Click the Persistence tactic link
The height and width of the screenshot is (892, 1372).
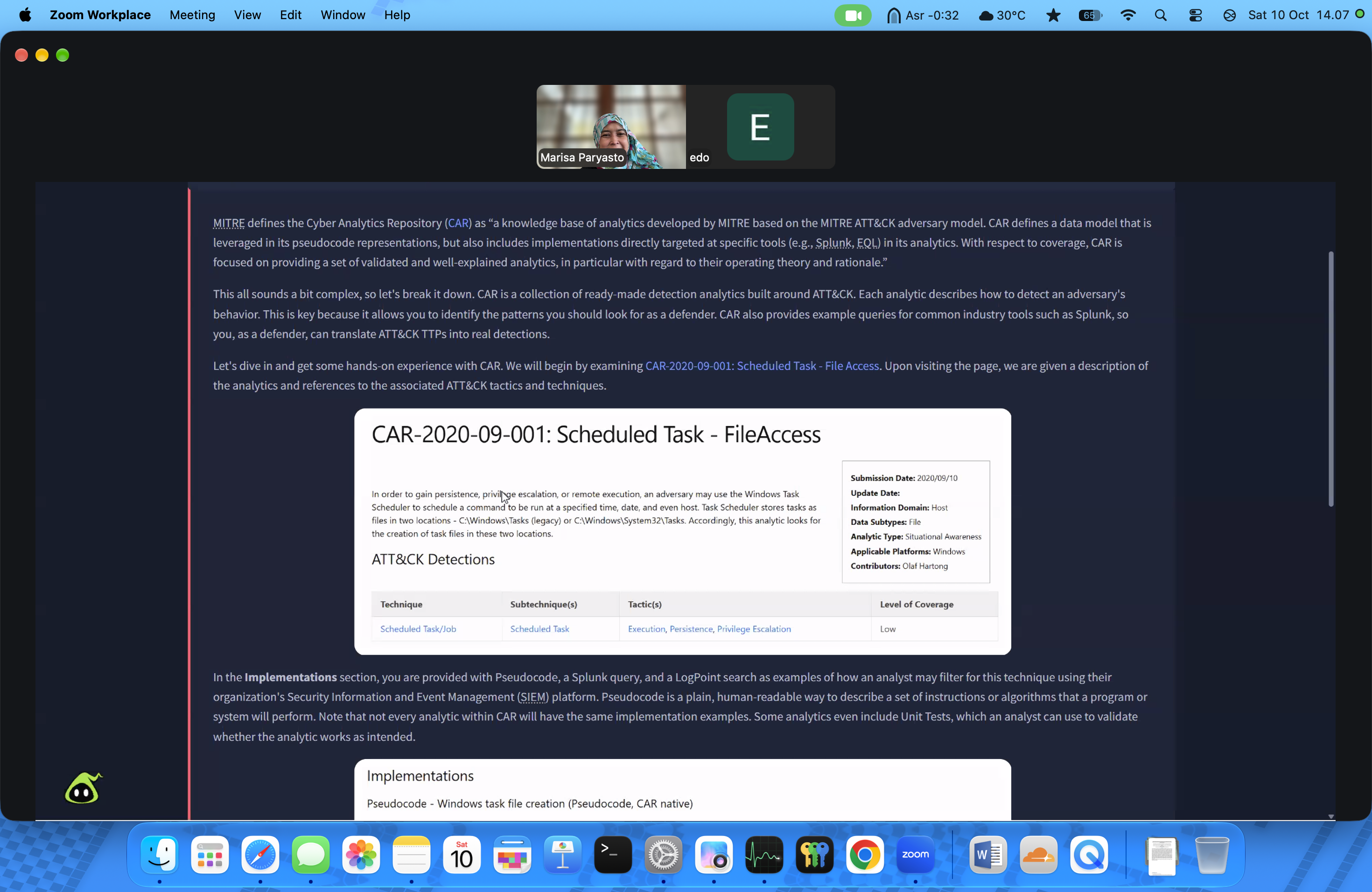coord(691,629)
